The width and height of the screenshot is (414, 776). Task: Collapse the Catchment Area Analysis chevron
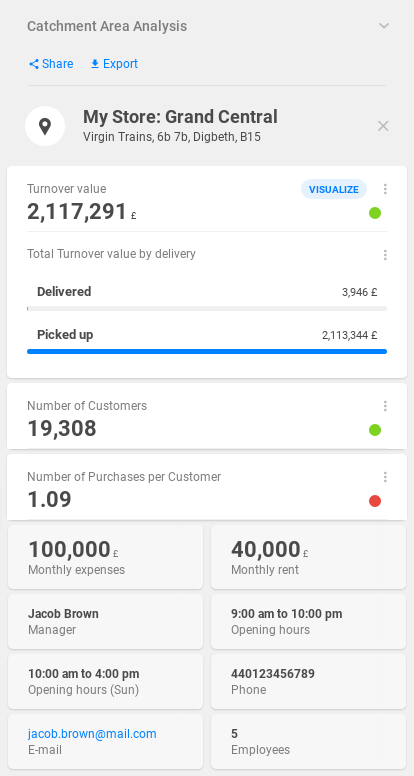384,26
